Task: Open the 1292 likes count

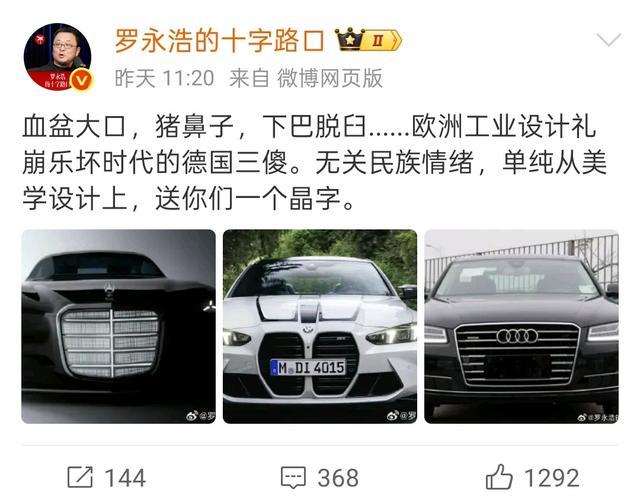Action: 551,478
